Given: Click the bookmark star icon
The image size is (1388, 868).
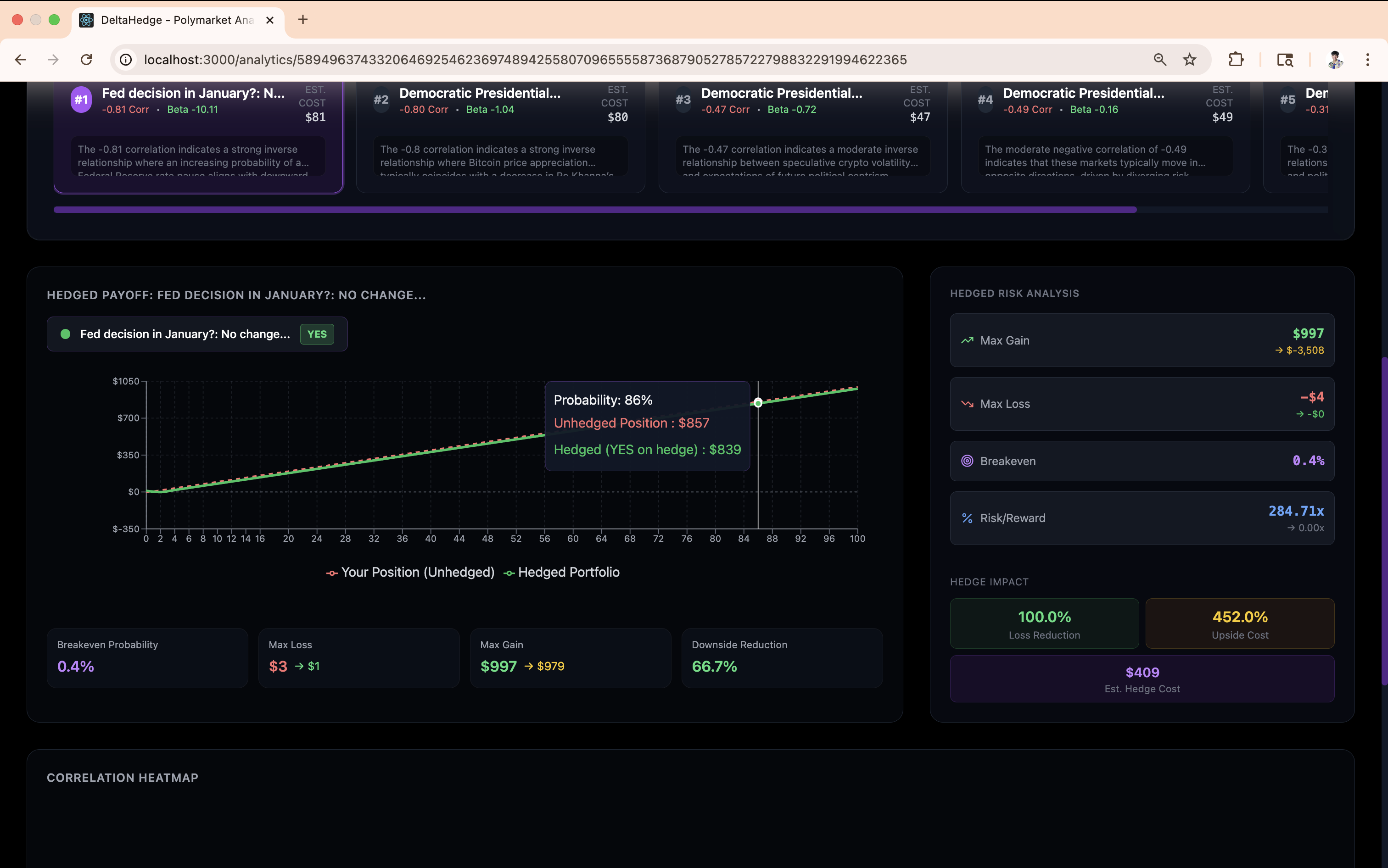Looking at the screenshot, I should coord(1189,60).
